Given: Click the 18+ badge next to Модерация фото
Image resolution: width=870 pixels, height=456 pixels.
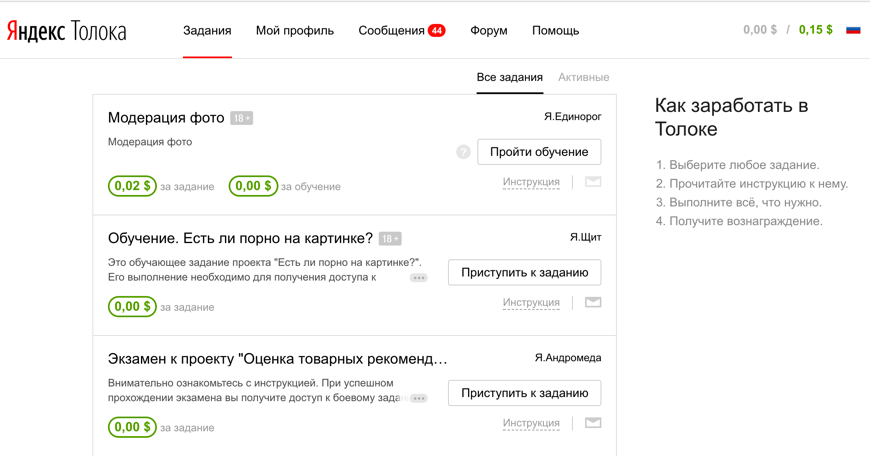Looking at the screenshot, I should tap(241, 118).
